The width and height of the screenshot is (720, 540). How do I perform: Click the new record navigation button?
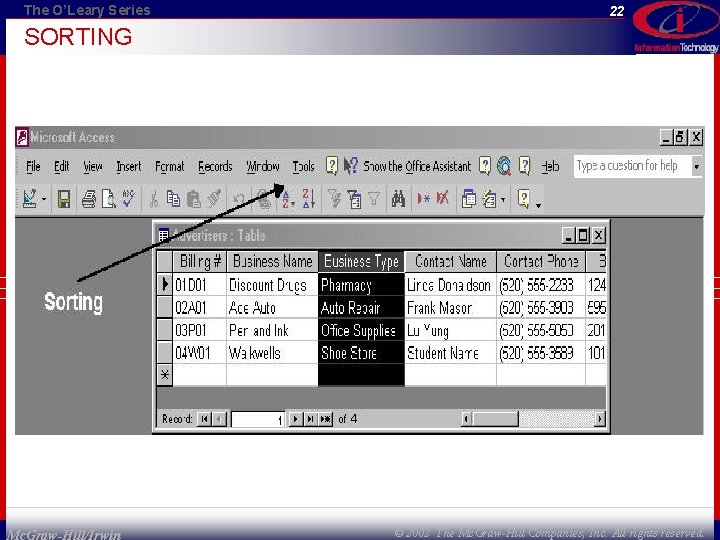click(x=326, y=419)
